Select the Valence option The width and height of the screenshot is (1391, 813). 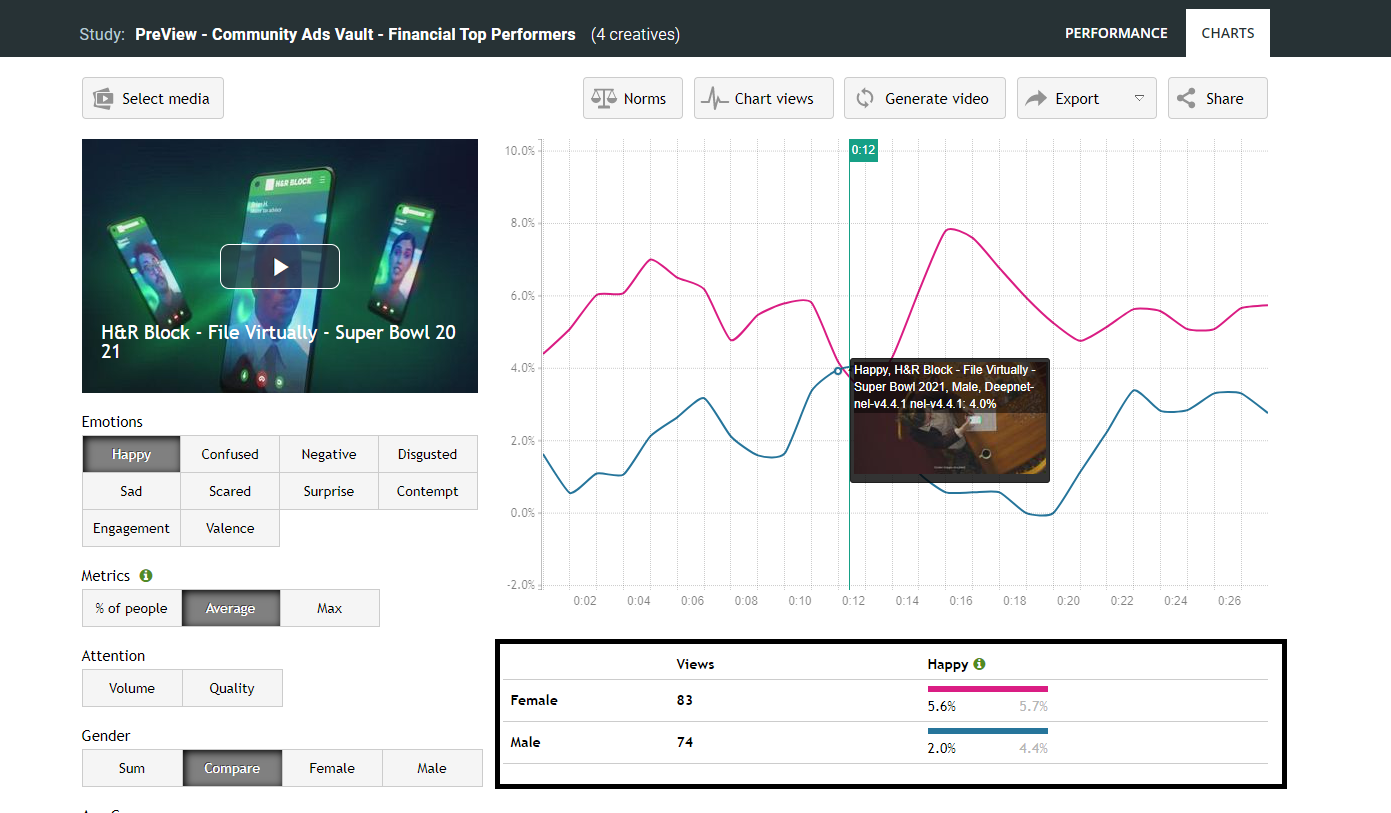pos(230,528)
